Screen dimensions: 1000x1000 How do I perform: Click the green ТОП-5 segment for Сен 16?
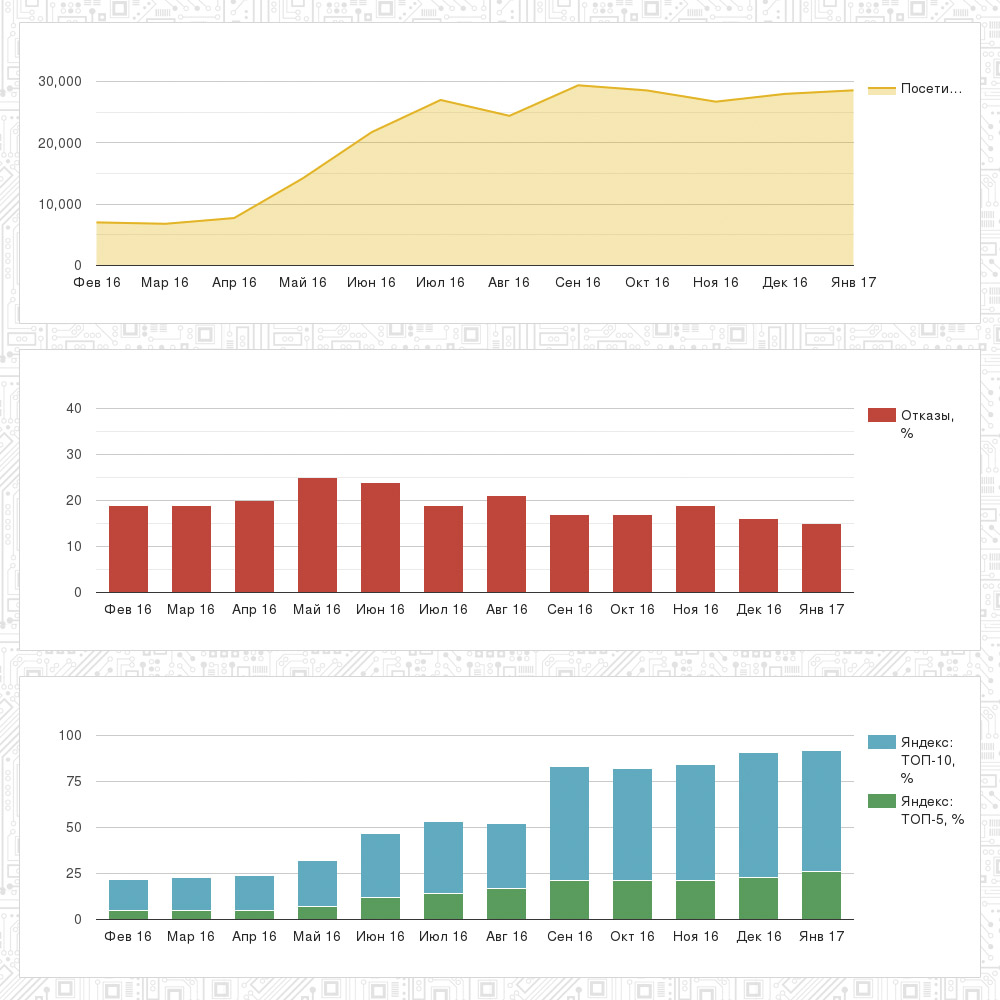570,901
